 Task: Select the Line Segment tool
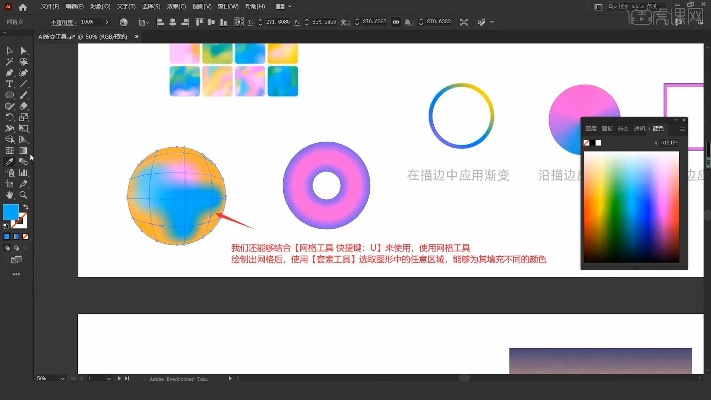point(24,84)
